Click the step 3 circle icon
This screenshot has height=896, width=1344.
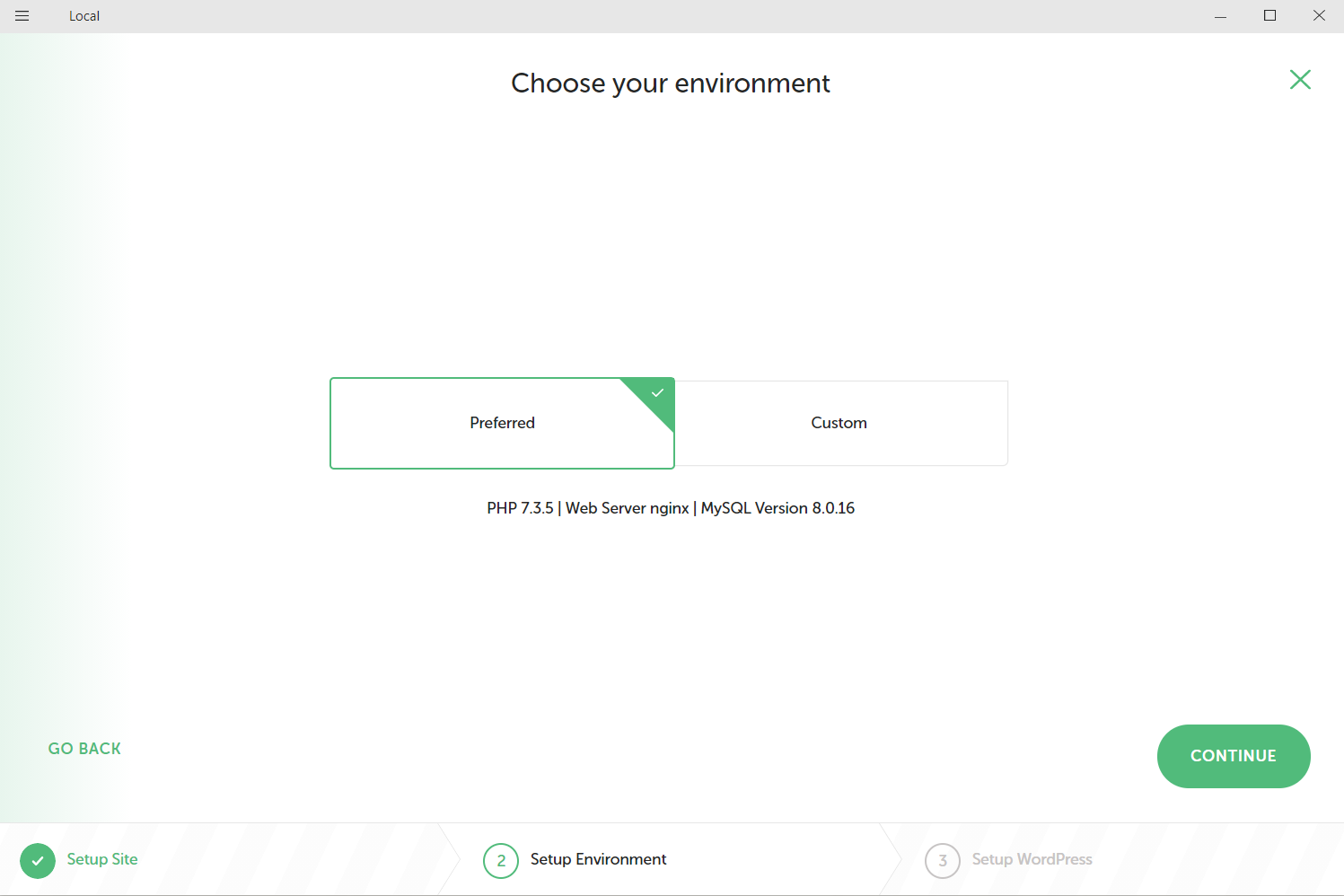tap(943, 860)
